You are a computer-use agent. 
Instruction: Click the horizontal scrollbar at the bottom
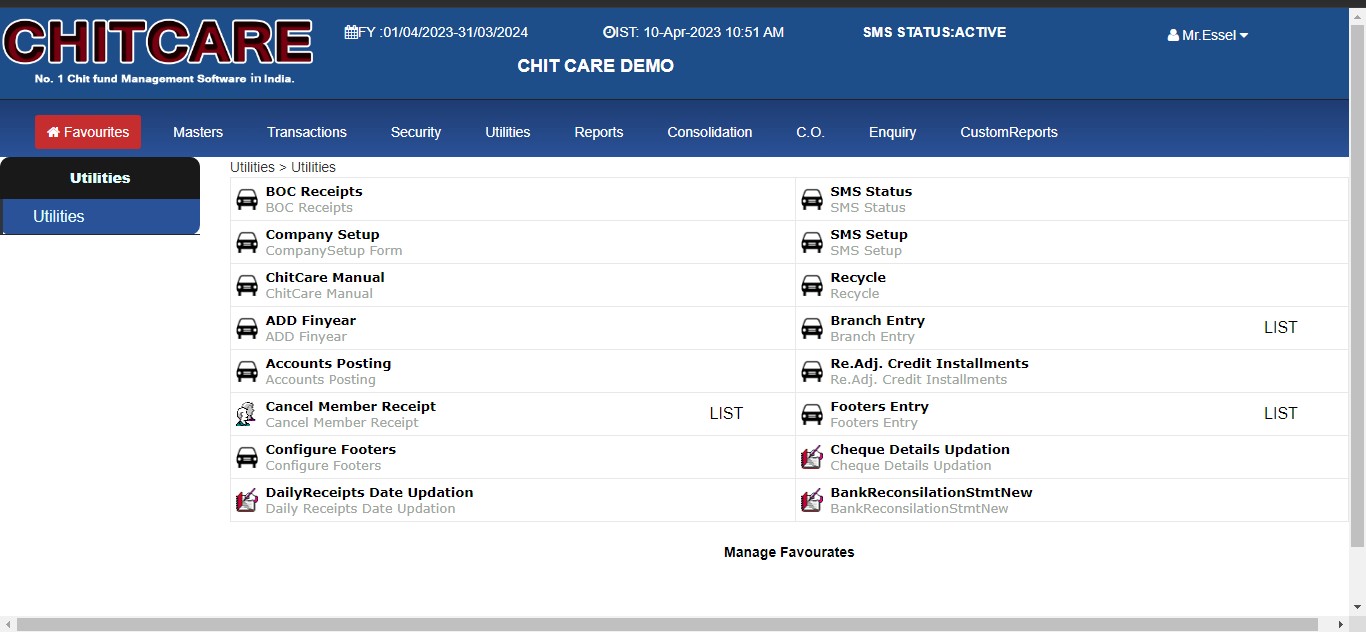pyautogui.click(x=667, y=624)
